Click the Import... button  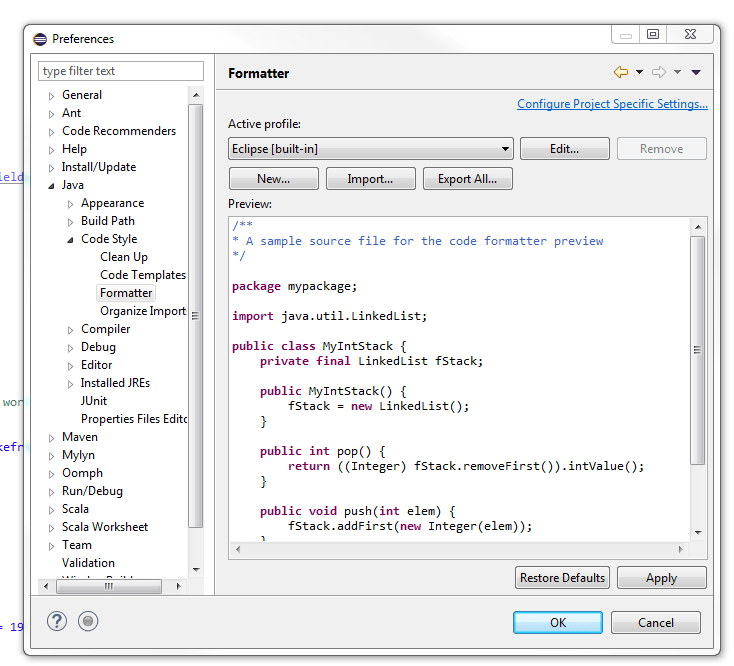tap(370, 179)
